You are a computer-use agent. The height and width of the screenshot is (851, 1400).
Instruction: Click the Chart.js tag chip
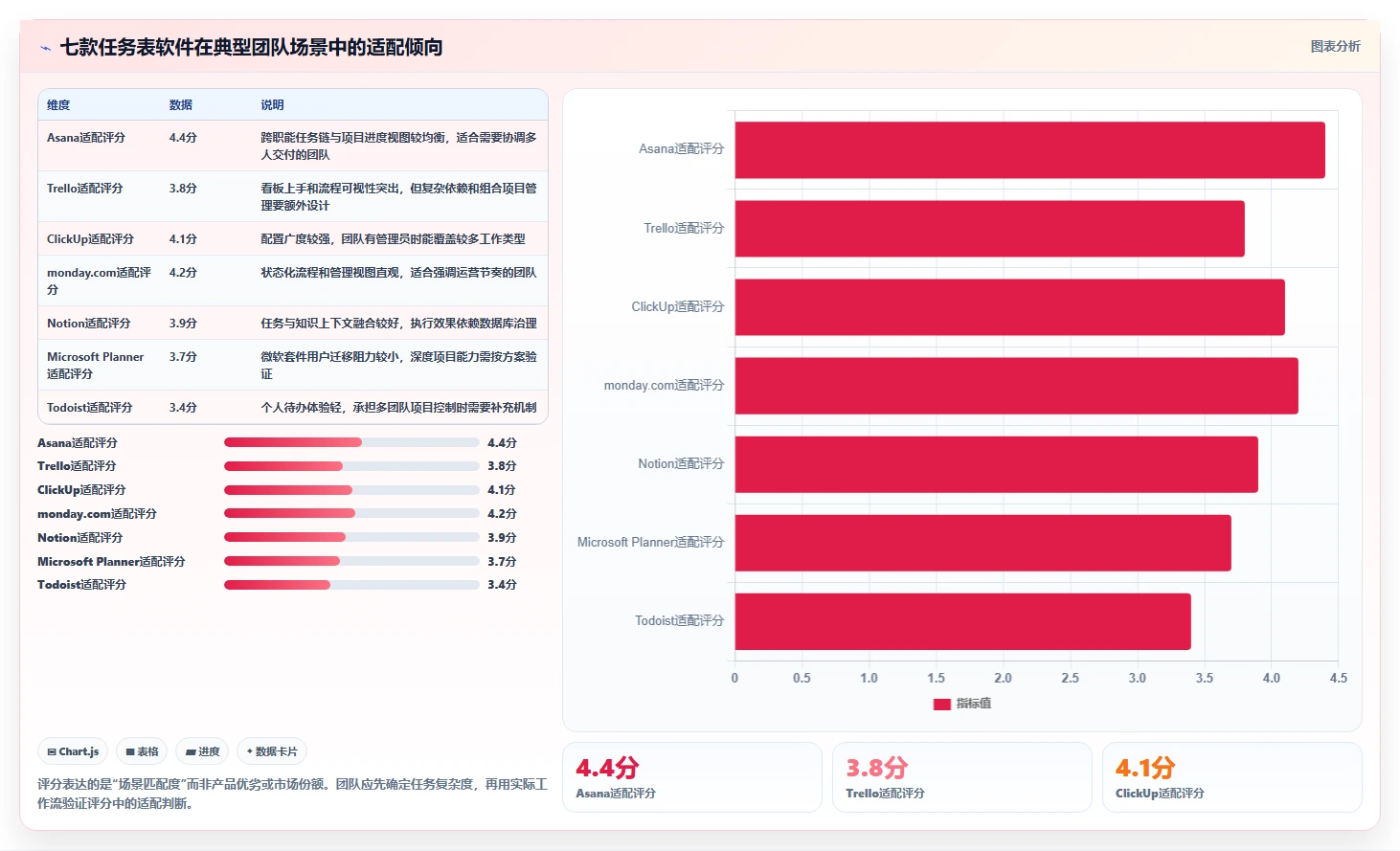tap(74, 751)
